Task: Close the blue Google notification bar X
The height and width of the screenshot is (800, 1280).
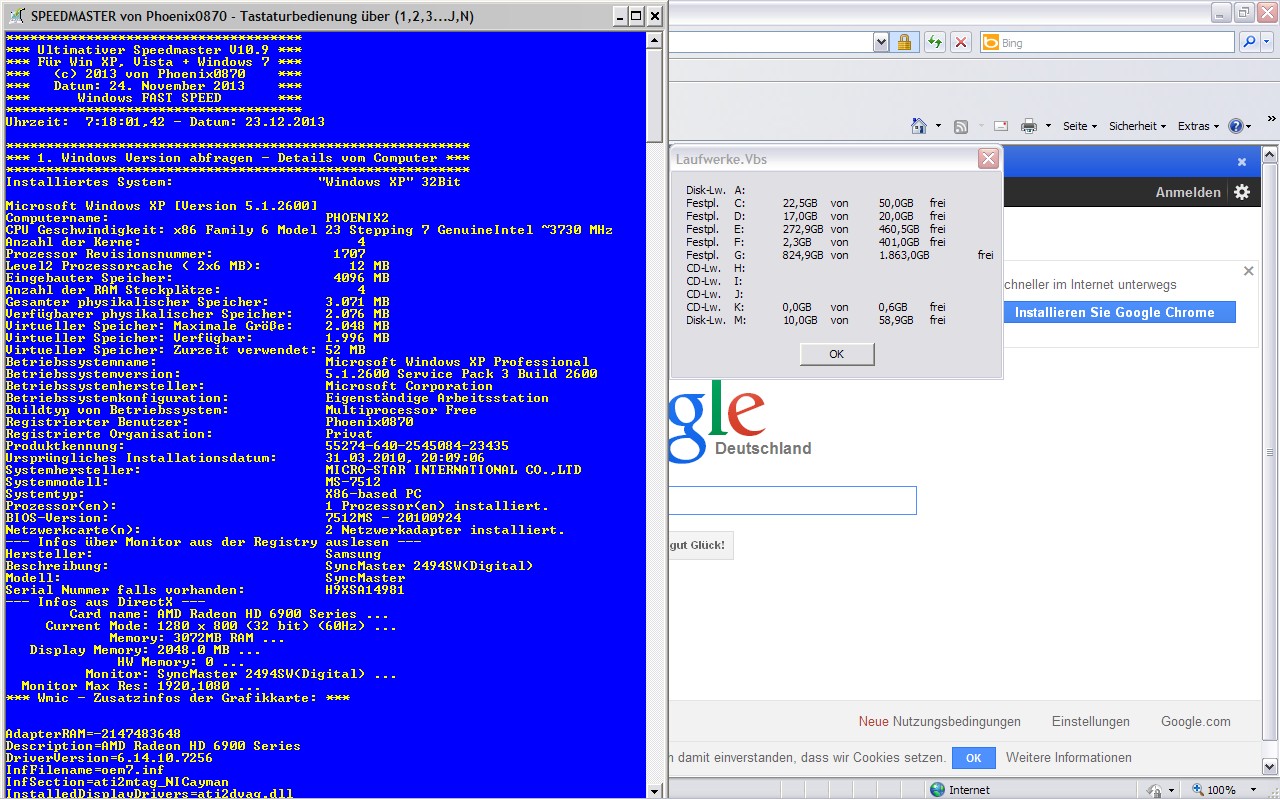Action: click(x=1242, y=162)
